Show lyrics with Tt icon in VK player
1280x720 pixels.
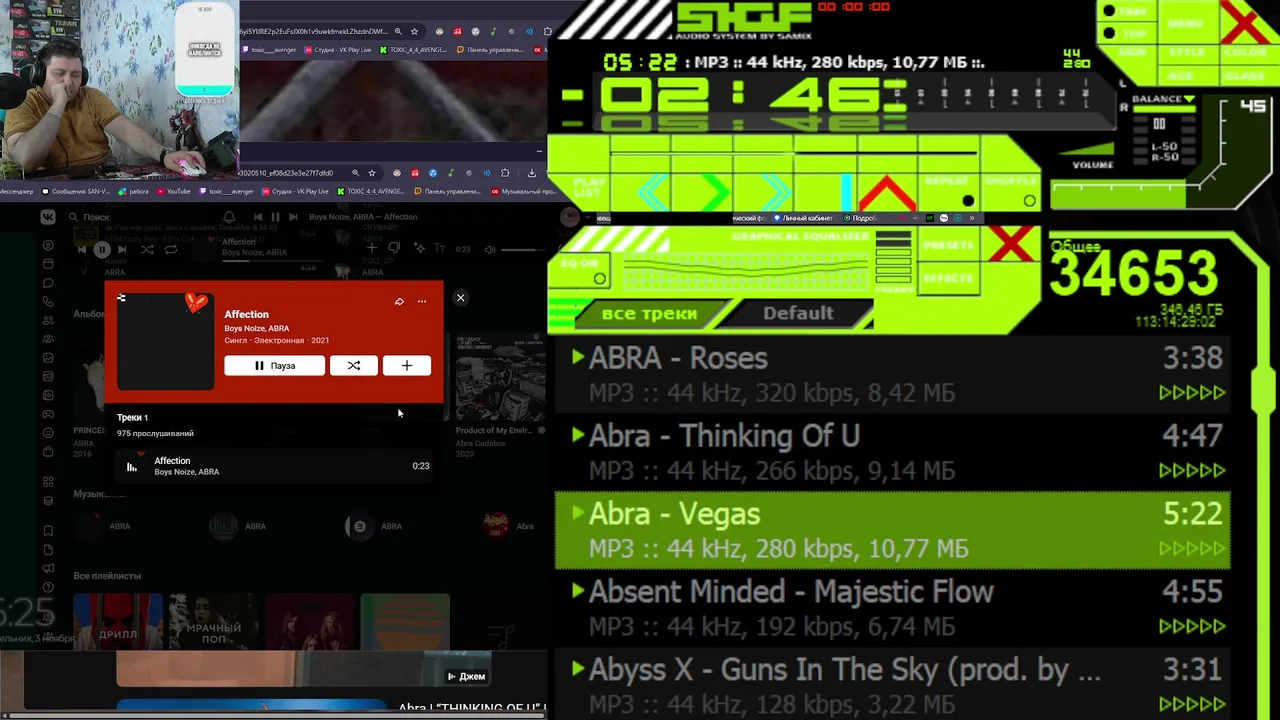click(x=439, y=248)
